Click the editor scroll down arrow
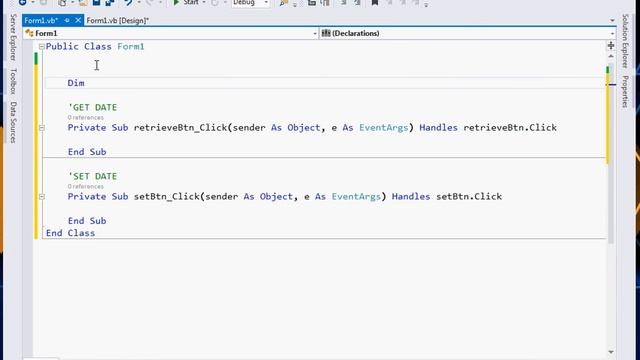The width and height of the screenshot is (640, 360). (611, 352)
